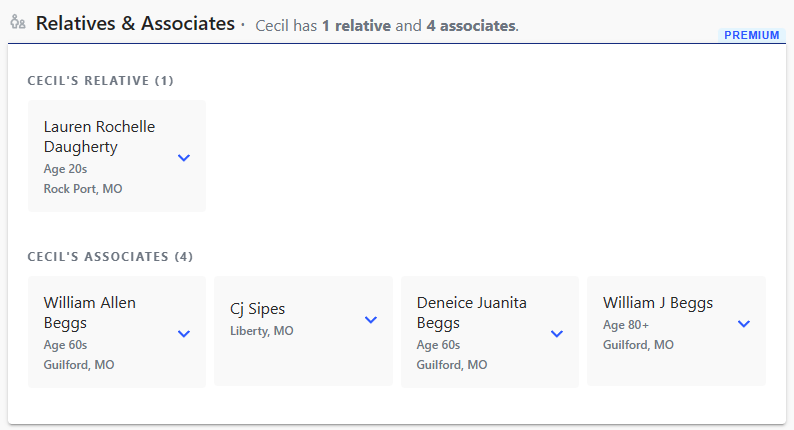Click the '4 associates' summary text

(x=471, y=26)
